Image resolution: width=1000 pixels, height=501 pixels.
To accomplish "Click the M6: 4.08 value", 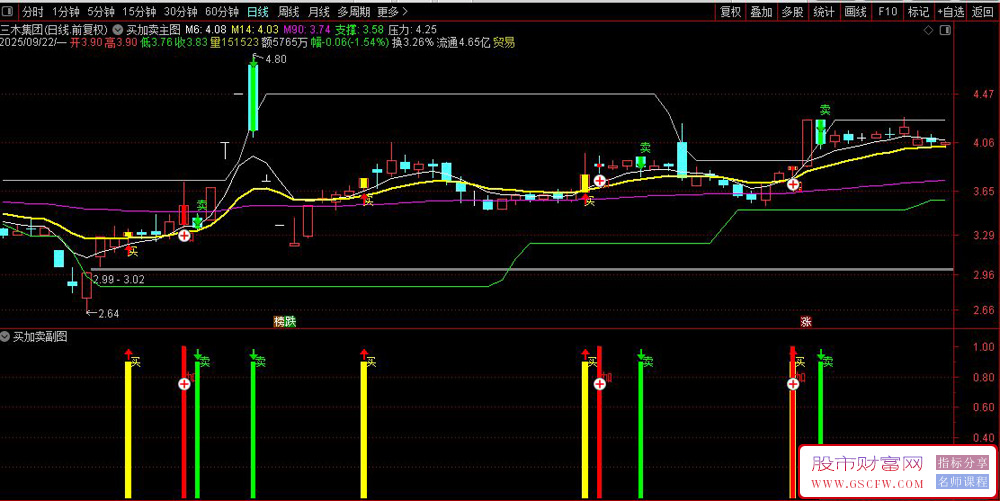I will pos(205,29).
